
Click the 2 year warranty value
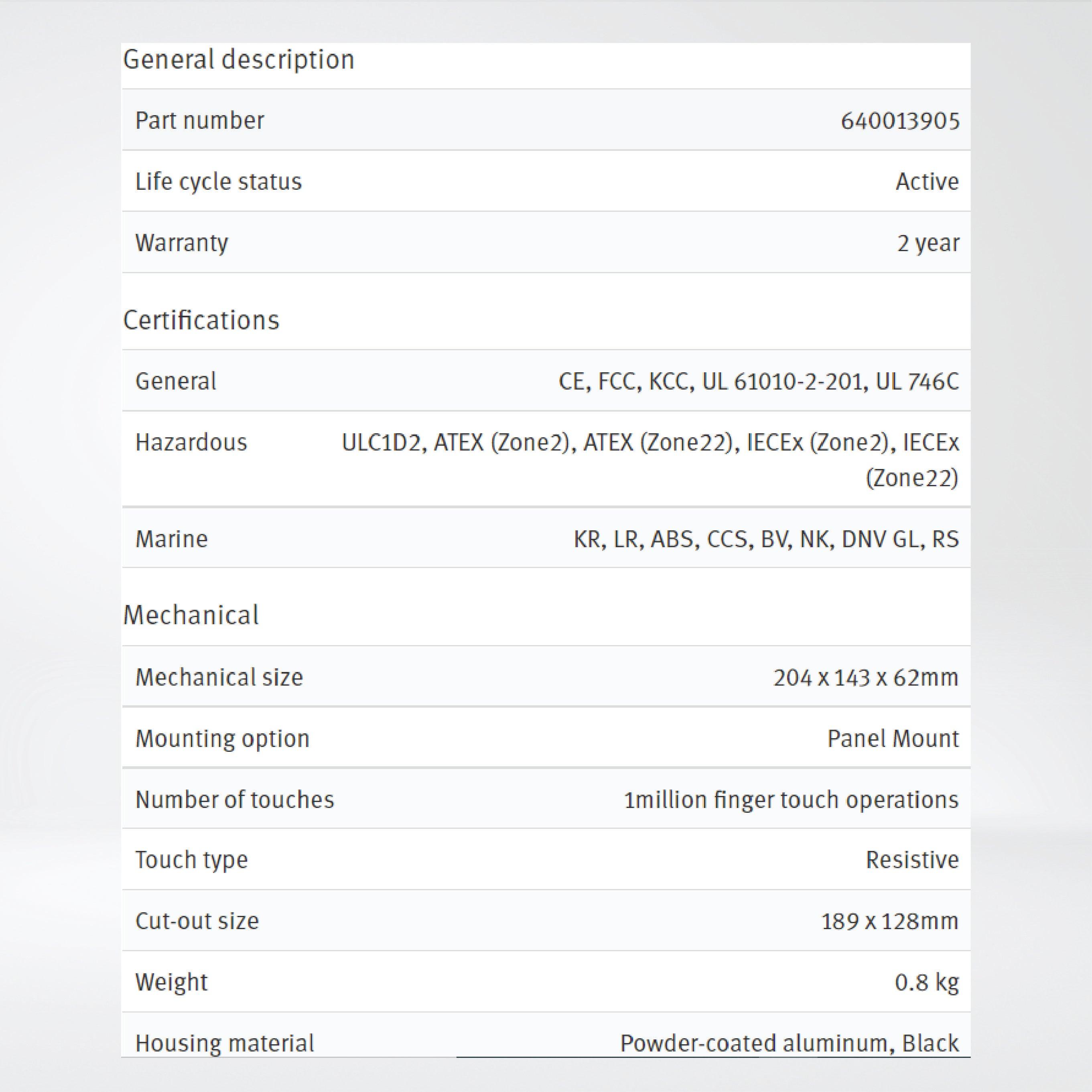point(928,243)
